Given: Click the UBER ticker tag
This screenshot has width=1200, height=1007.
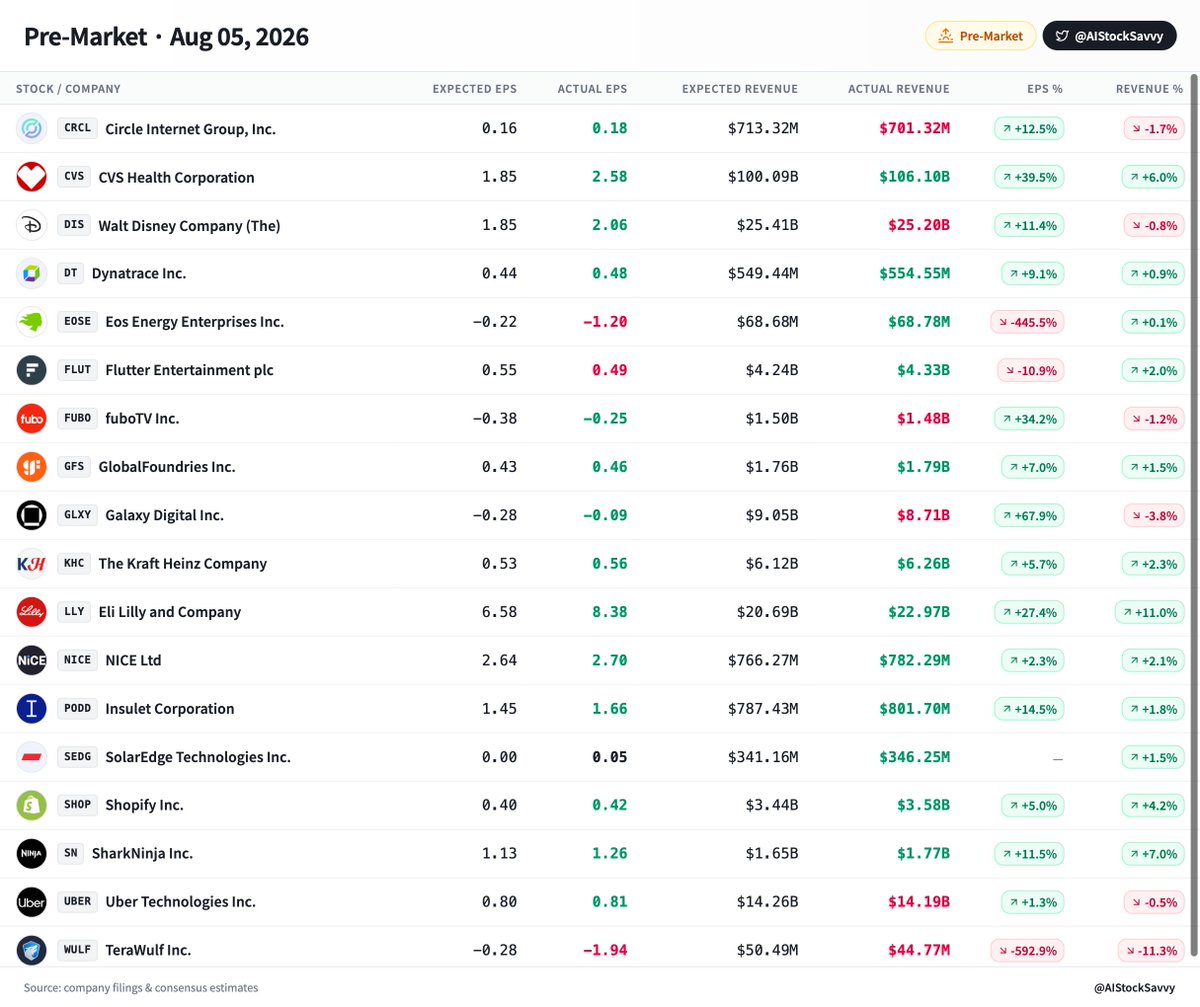Looking at the screenshot, I should click(77, 902).
